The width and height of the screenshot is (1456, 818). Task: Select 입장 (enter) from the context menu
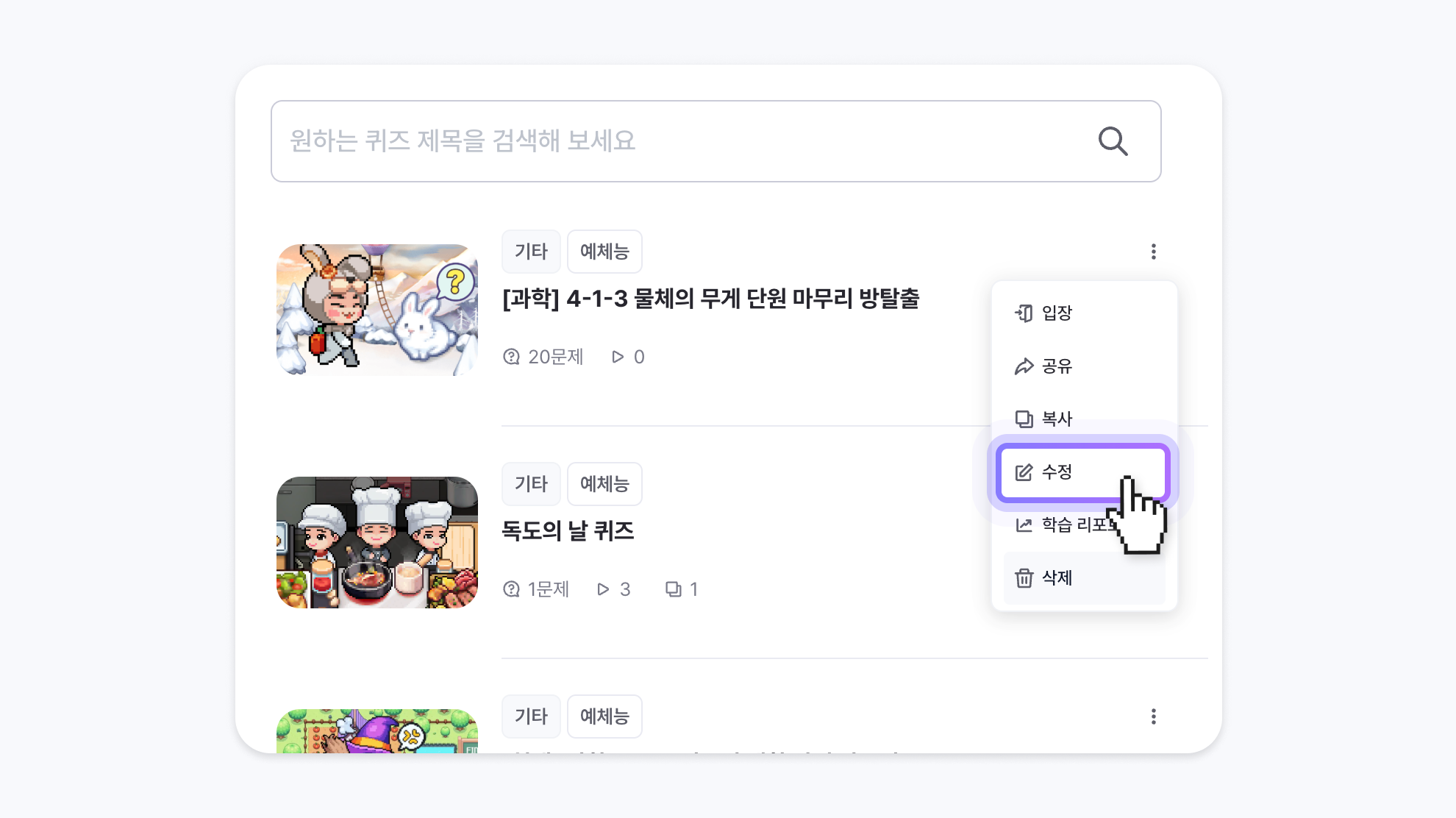click(1085, 313)
